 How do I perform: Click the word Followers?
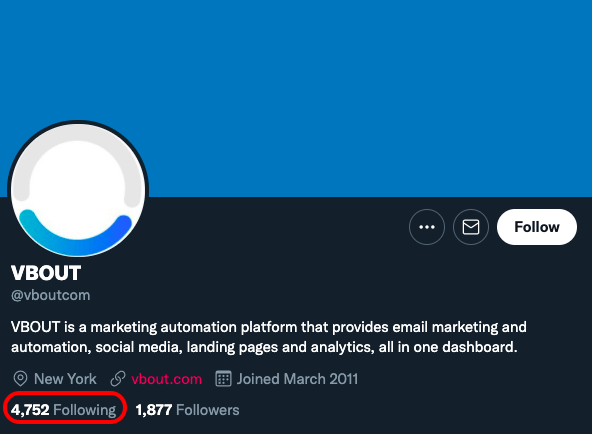[x=208, y=410]
